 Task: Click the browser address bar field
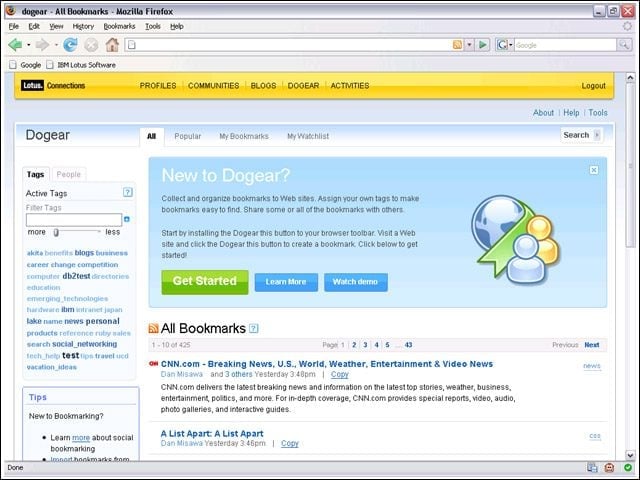(x=288, y=44)
